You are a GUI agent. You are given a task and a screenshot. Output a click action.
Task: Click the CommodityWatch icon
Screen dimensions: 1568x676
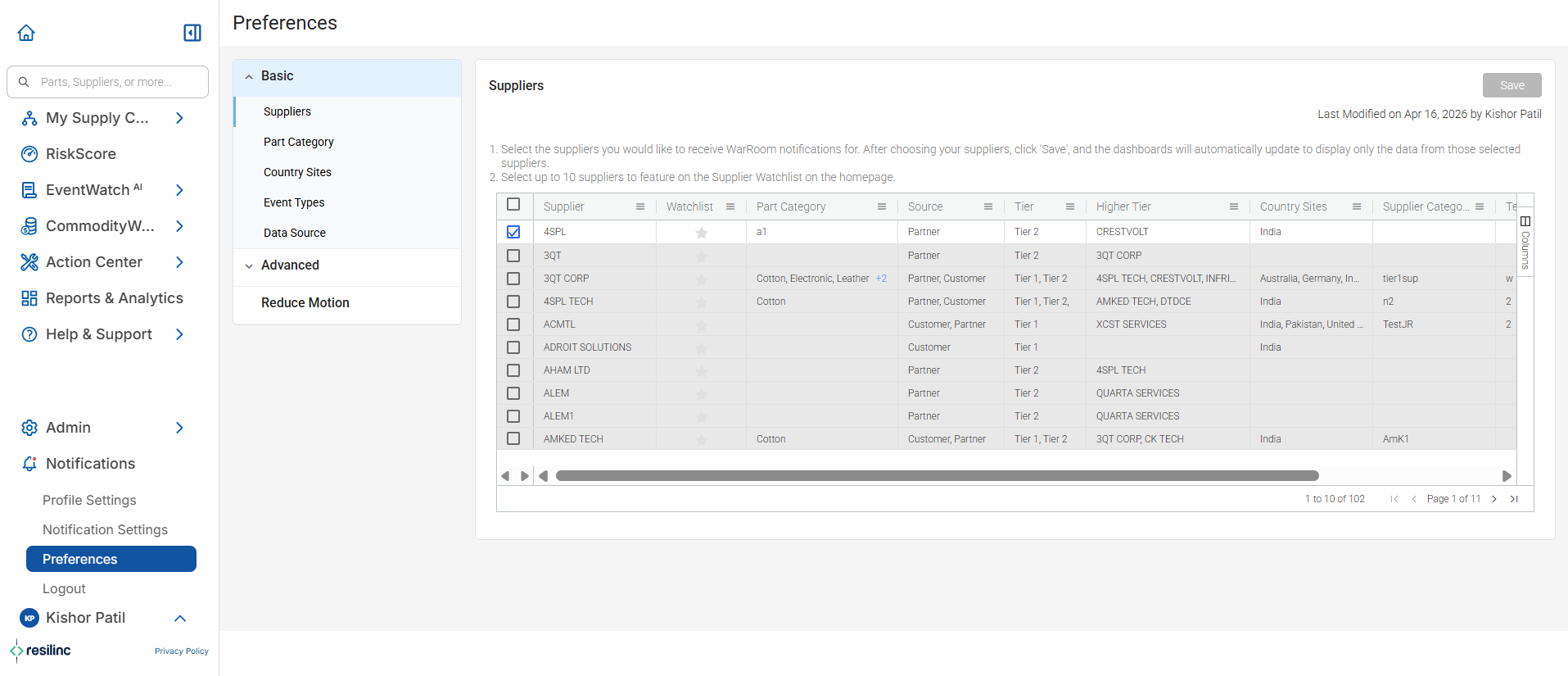tap(29, 226)
